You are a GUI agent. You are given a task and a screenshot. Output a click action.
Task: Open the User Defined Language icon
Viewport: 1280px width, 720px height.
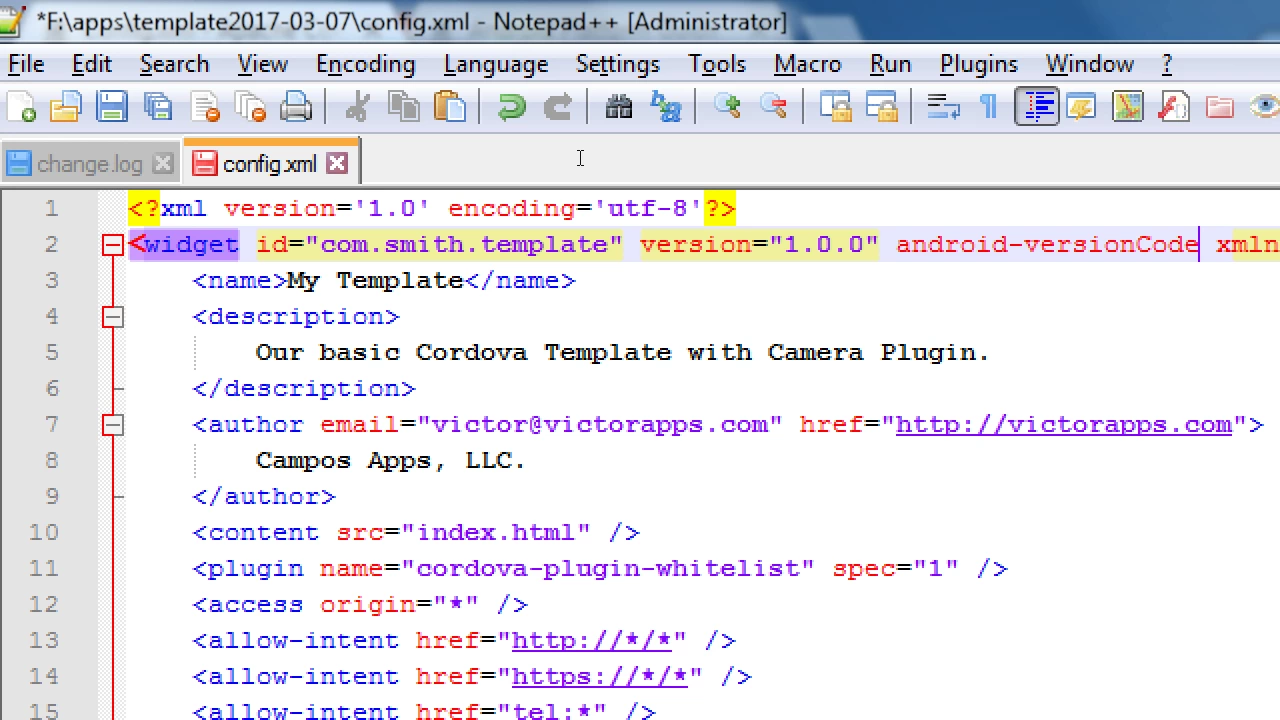click(x=1082, y=107)
